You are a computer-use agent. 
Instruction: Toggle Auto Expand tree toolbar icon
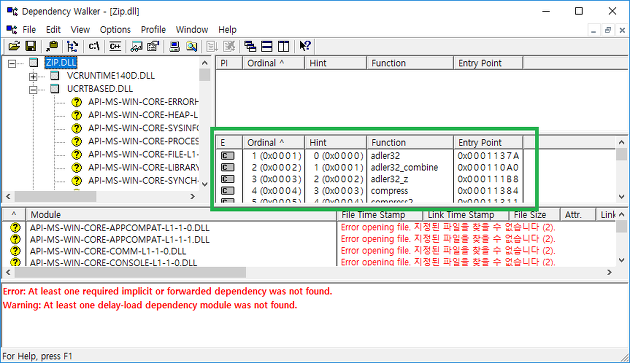[x=72, y=47]
